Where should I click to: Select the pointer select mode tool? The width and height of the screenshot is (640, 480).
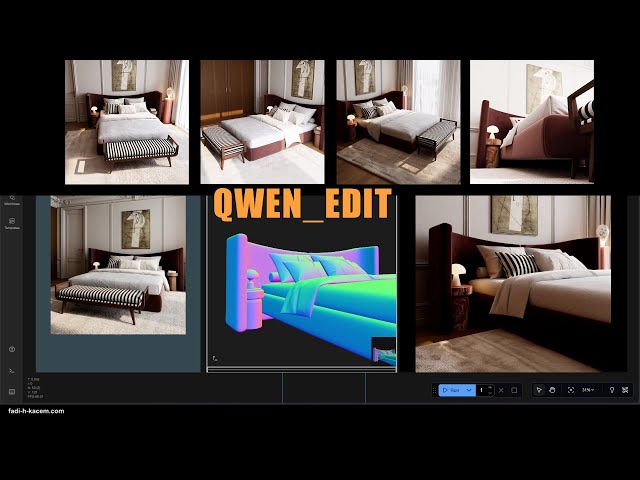(x=539, y=390)
